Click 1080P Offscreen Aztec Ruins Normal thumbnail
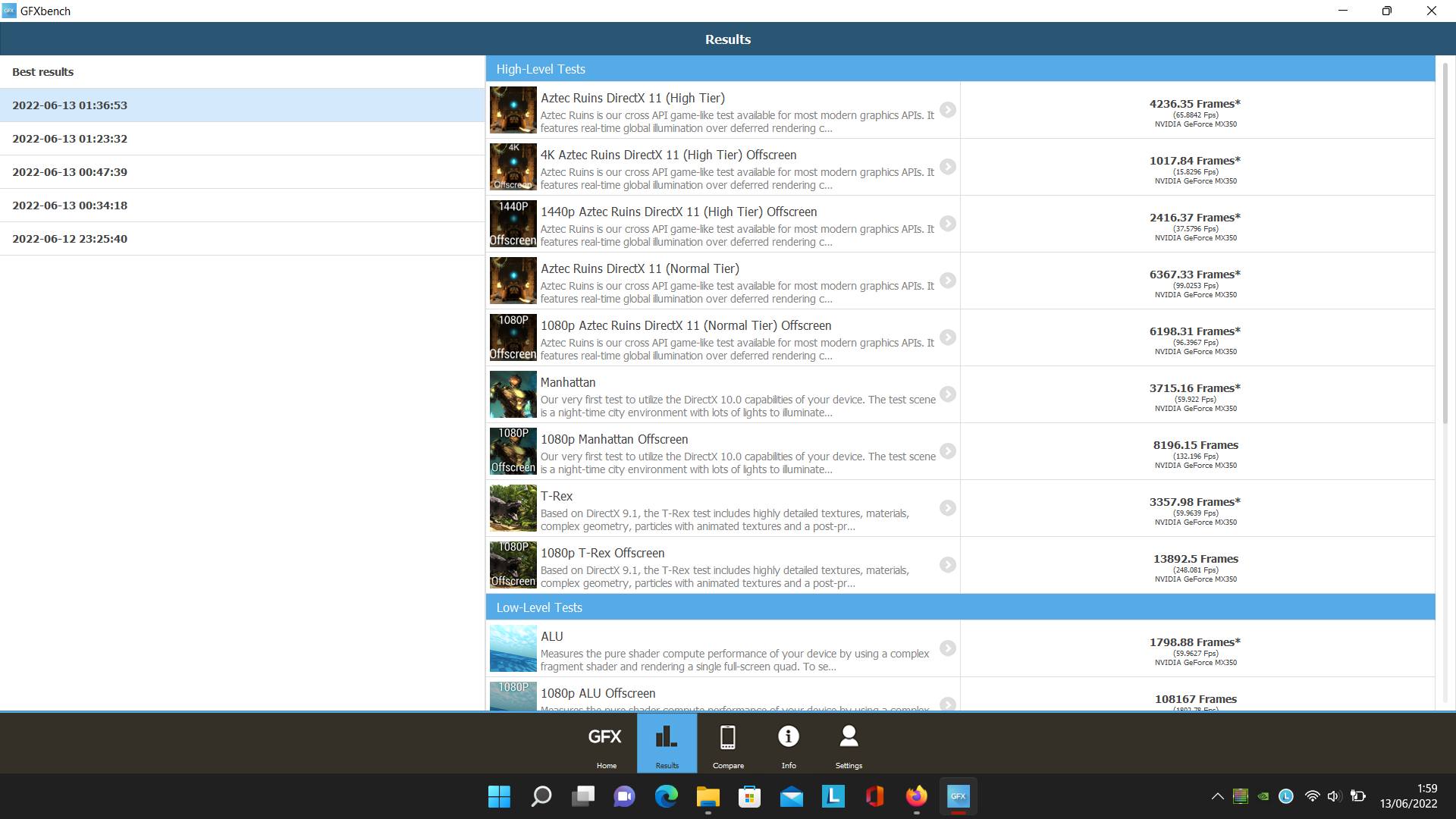 coord(513,337)
